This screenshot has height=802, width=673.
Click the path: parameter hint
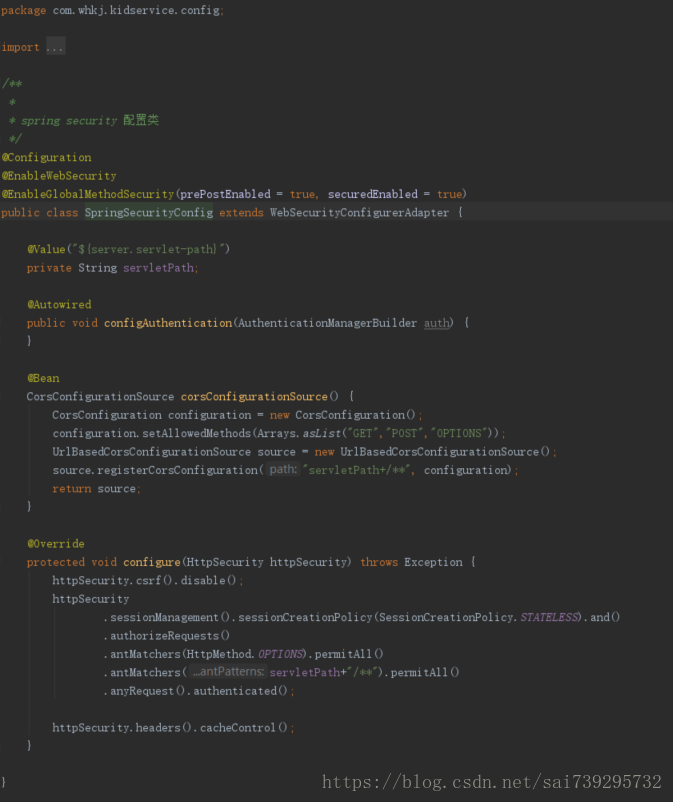283,470
